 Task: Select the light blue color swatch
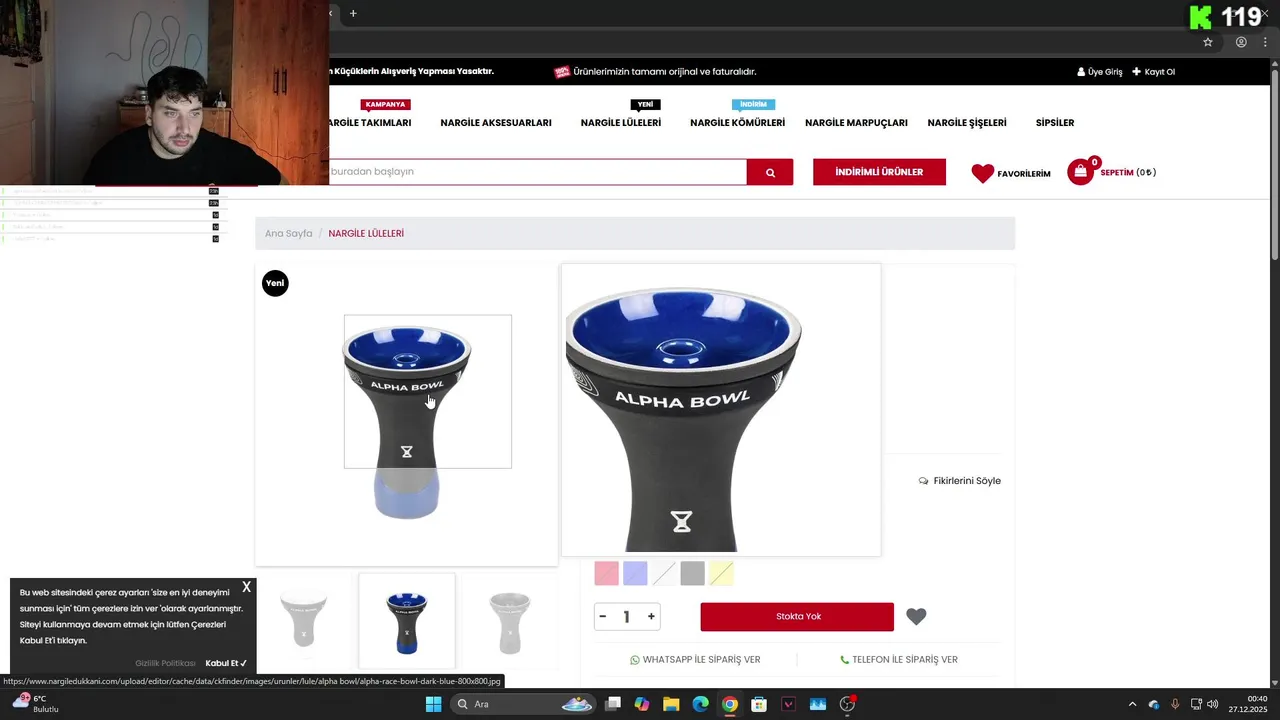click(635, 573)
